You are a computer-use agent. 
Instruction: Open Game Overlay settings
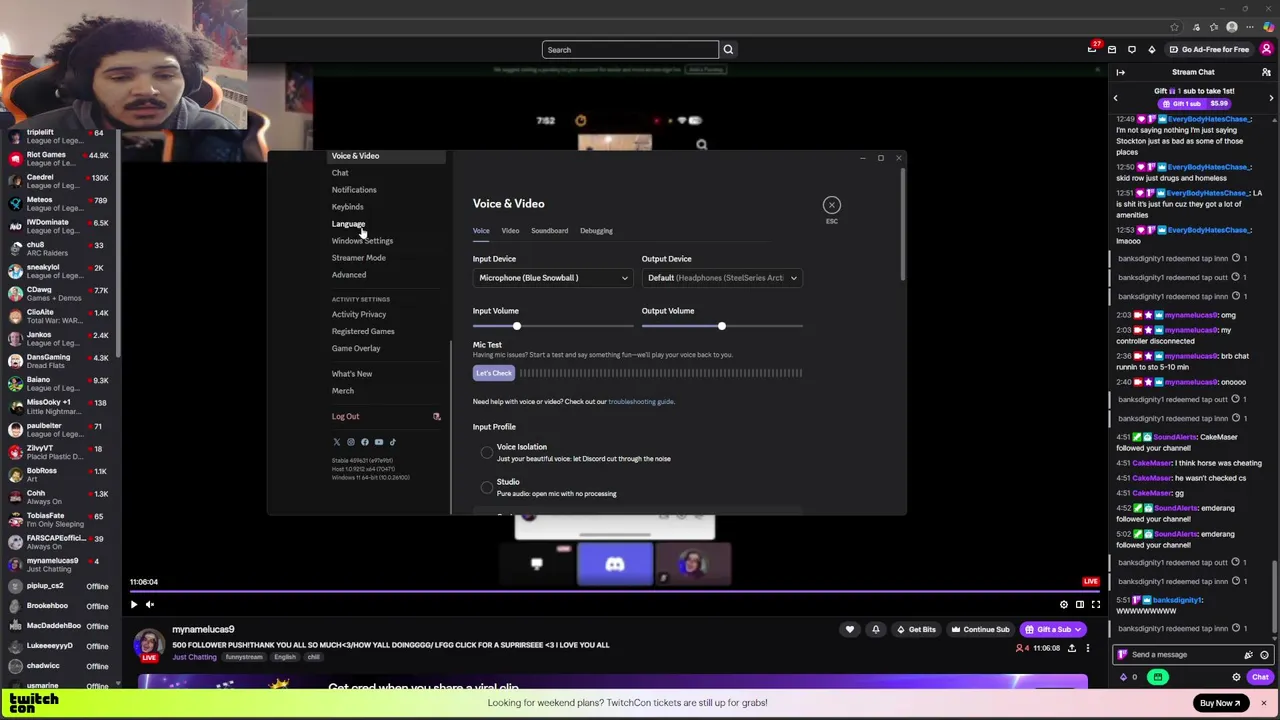pyautogui.click(x=356, y=348)
